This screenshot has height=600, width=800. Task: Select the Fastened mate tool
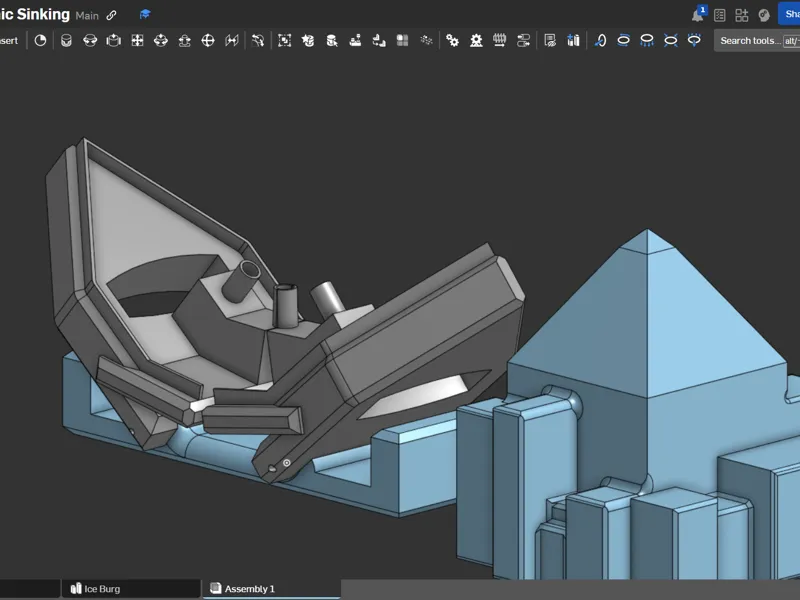click(66, 40)
